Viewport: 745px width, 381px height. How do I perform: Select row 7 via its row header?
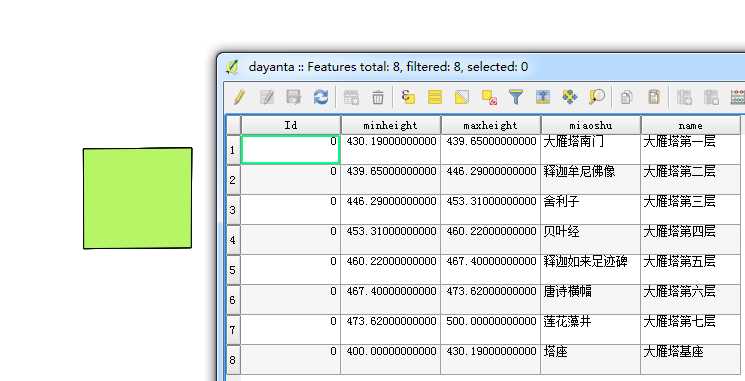233,330
